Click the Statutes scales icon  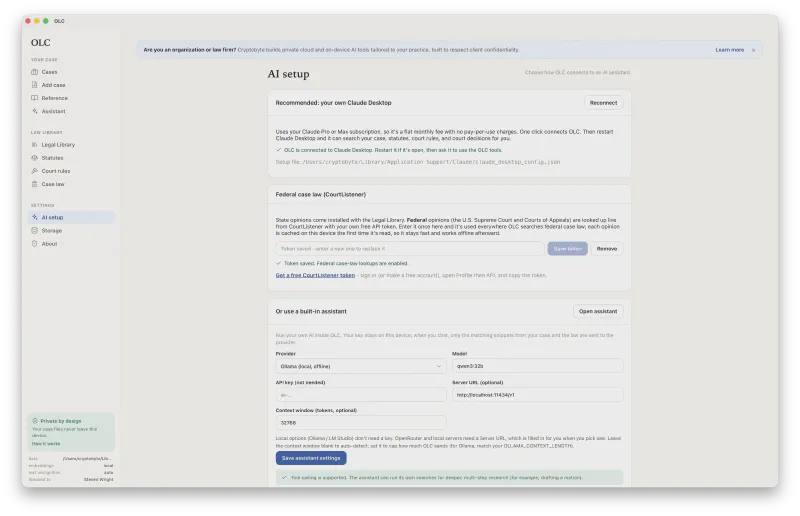(x=35, y=158)
